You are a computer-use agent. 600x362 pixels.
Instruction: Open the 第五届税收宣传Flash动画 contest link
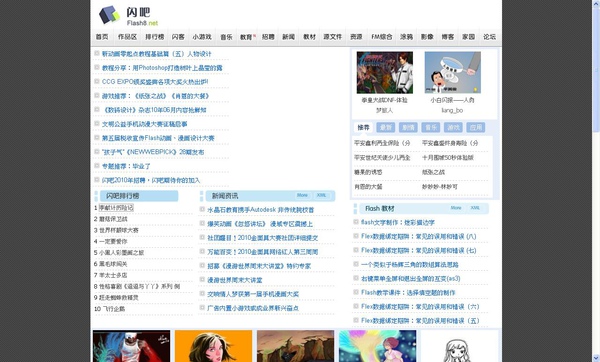point(158,138)
